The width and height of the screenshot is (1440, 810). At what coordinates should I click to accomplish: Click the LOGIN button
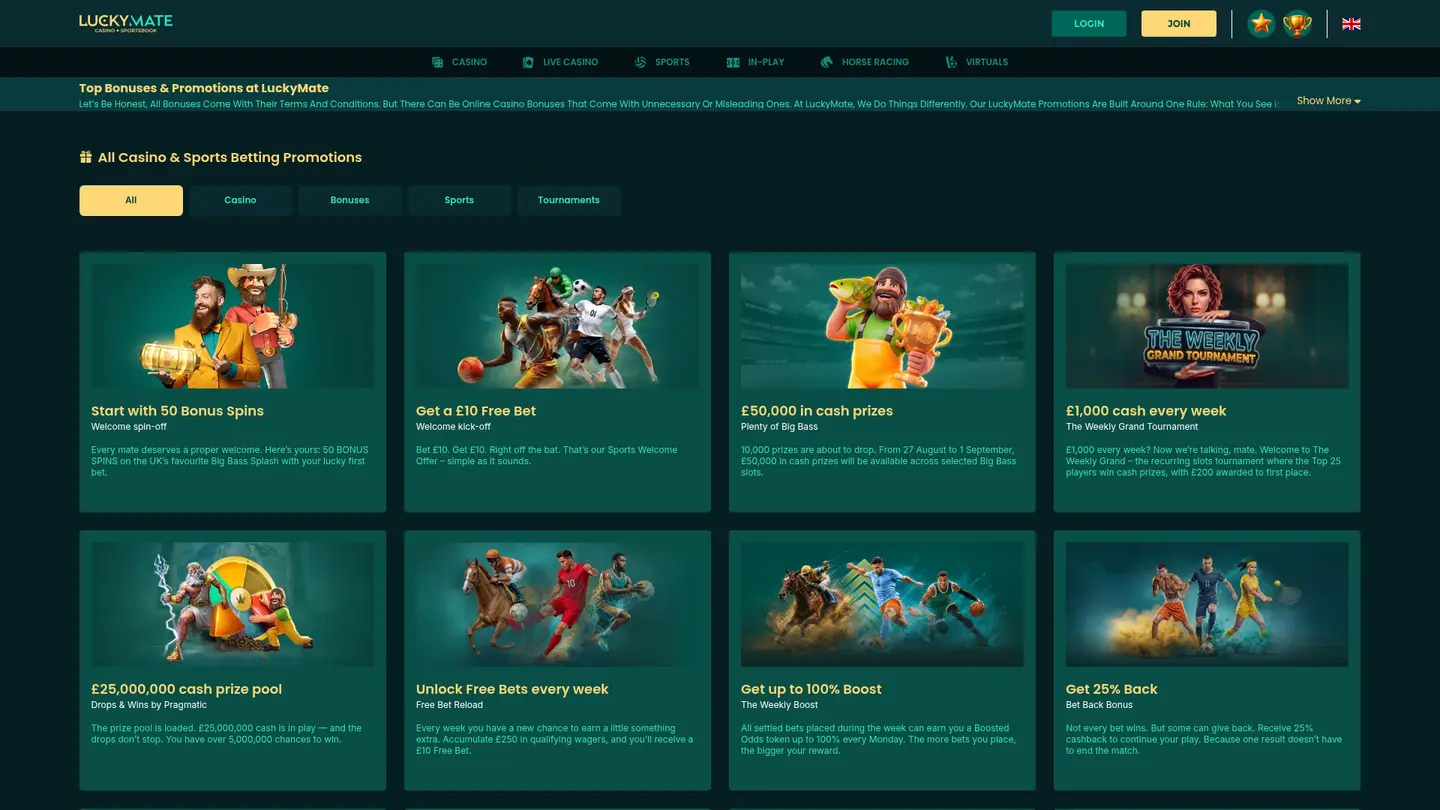point(1089,24)
